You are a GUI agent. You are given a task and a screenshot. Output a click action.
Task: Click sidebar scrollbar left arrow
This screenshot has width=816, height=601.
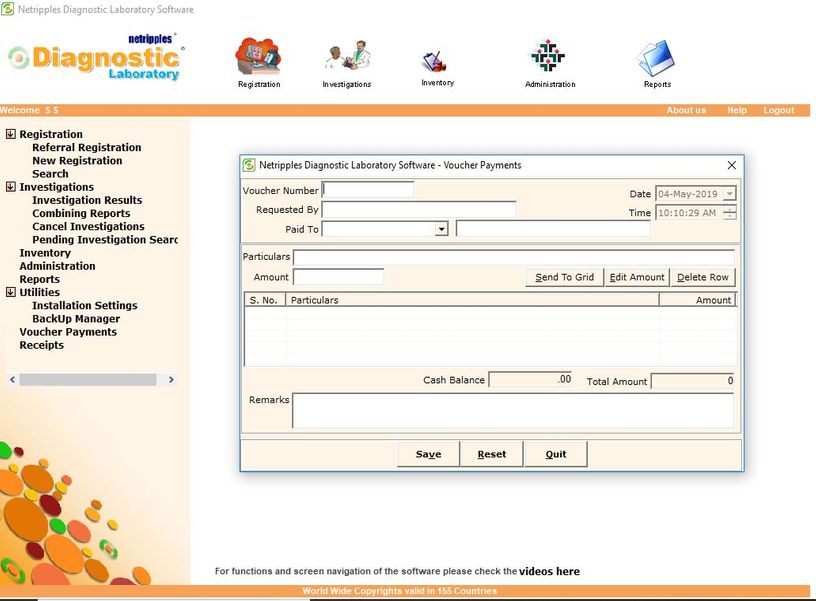pyautogui.click(x=12, y=380)
